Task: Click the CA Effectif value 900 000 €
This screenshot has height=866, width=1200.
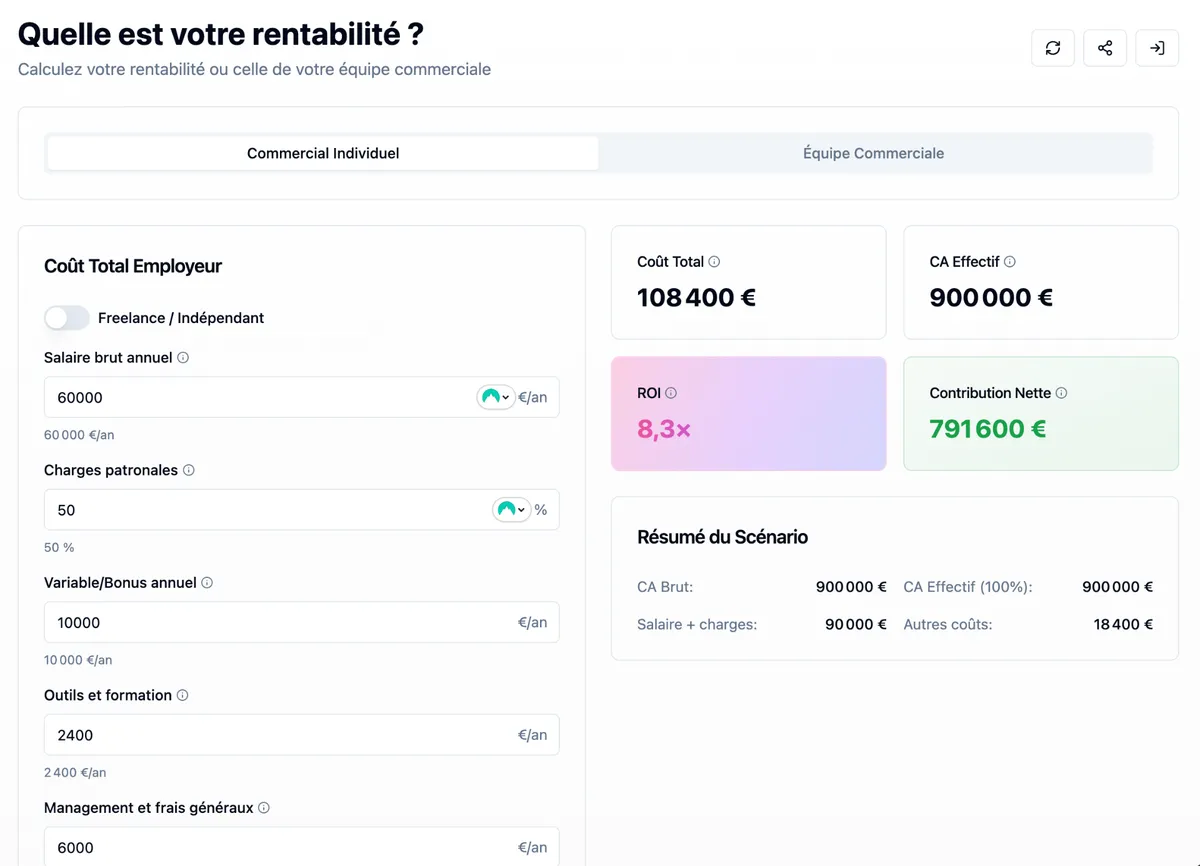Action: [x=991, y=297]
